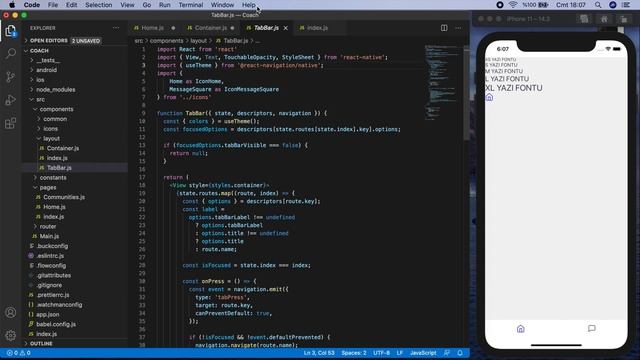Click Ln 3, Col 53 in status bar
The width and height of the screenshot is (640, 360).
pos(319,353)
